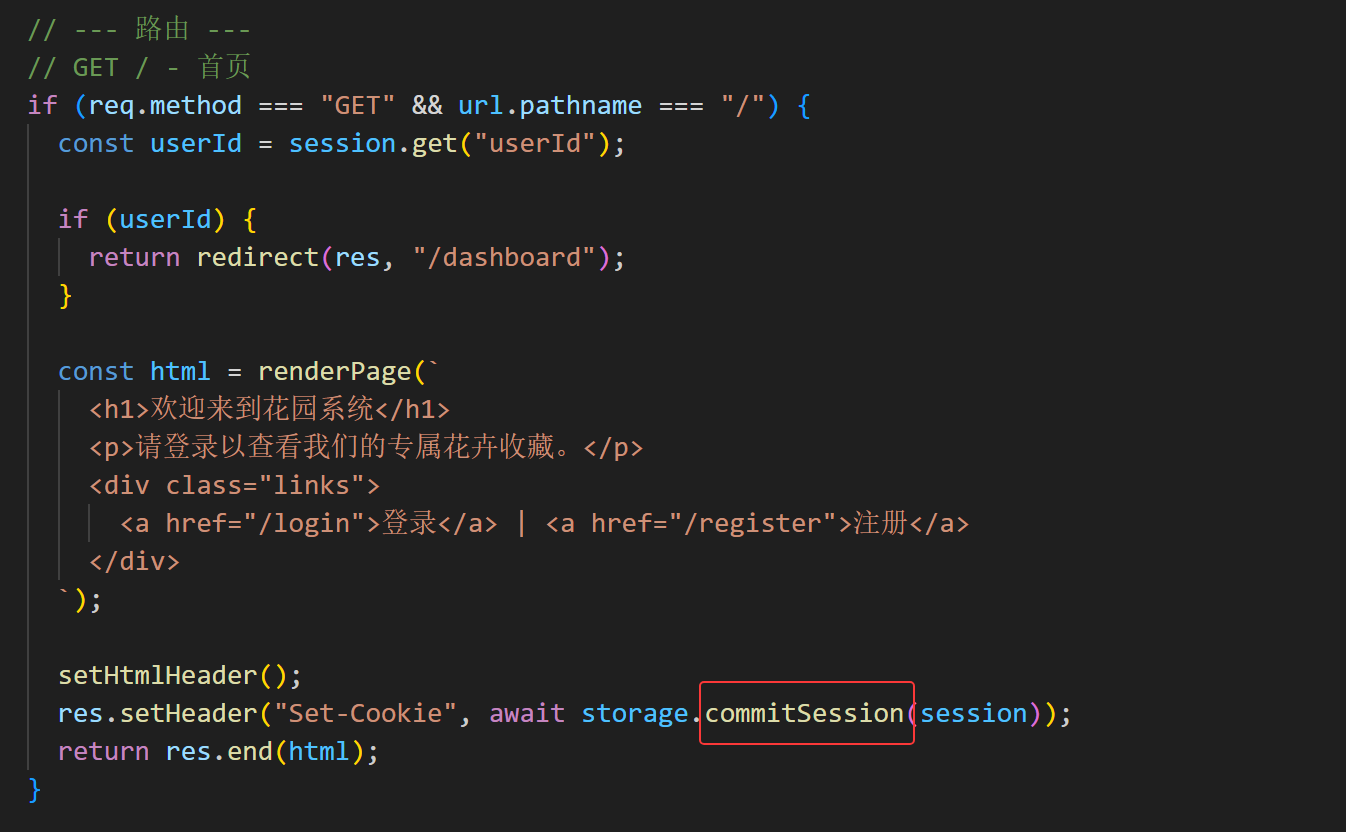Click the setHtmlHeader function call
This screenshot has height=832, width=1346.
[158, 675]
